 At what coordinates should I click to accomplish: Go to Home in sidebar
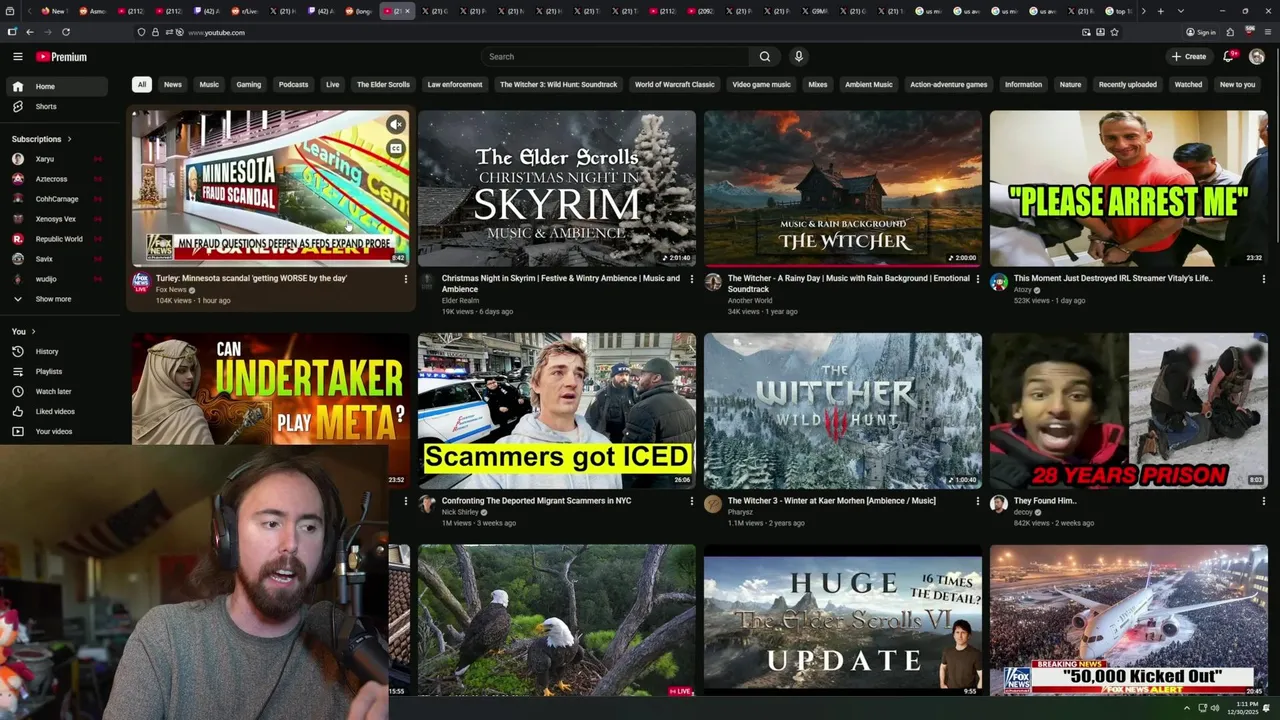coord(57,87)
